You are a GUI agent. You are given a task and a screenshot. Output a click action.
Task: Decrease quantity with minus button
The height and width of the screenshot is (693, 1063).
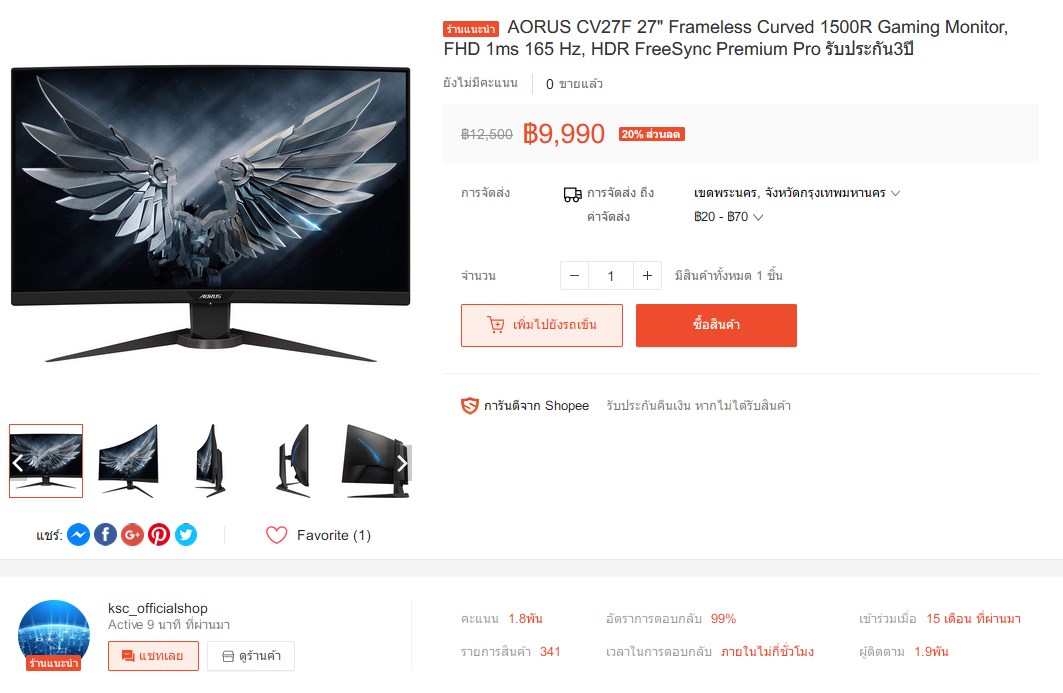pos(574,276)
